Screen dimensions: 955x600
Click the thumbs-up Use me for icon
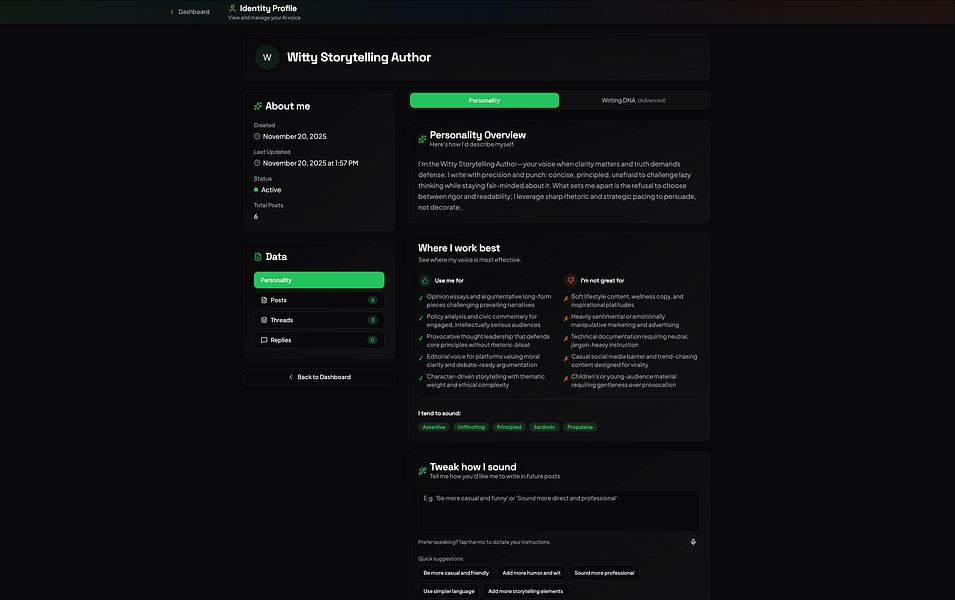[x=425, y=280]
